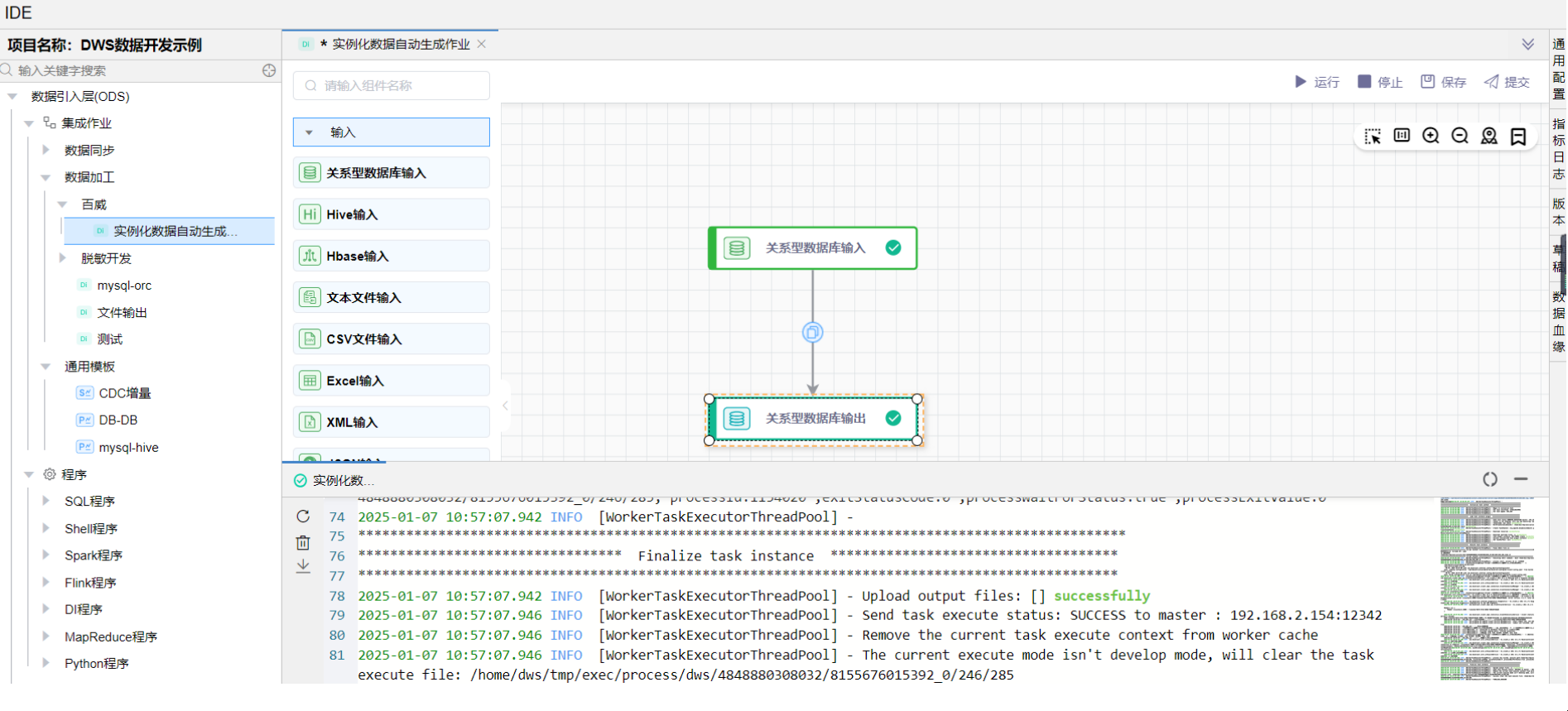Click the copy icon on the connector line
Image resolution: width=1568 pixels, height=711 pixels.
(812, 333)
